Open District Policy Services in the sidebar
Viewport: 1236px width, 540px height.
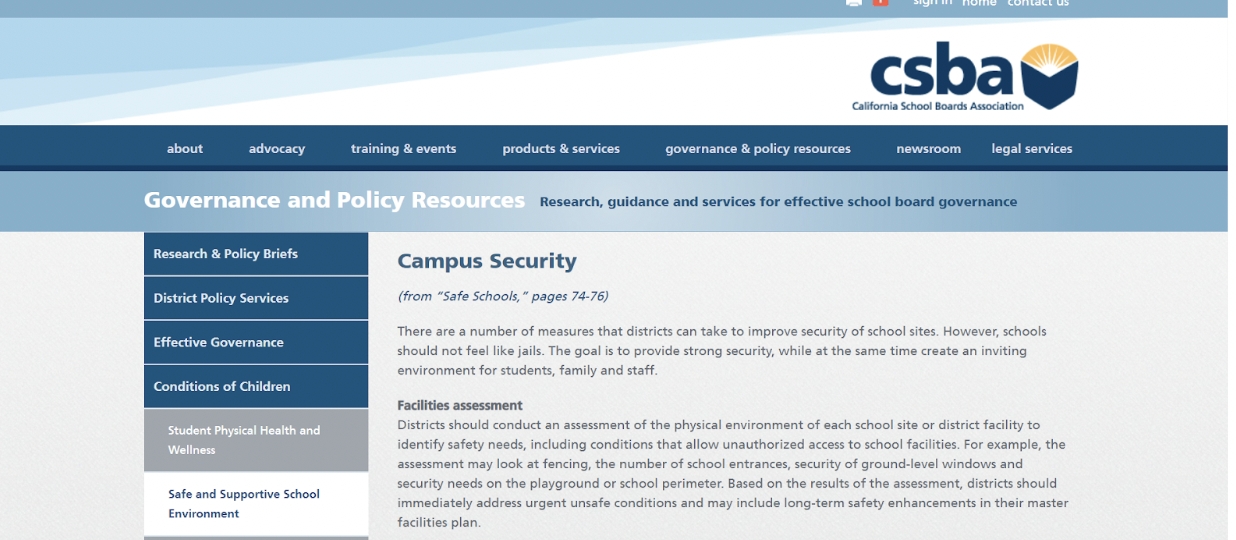[x=221, y=298]
